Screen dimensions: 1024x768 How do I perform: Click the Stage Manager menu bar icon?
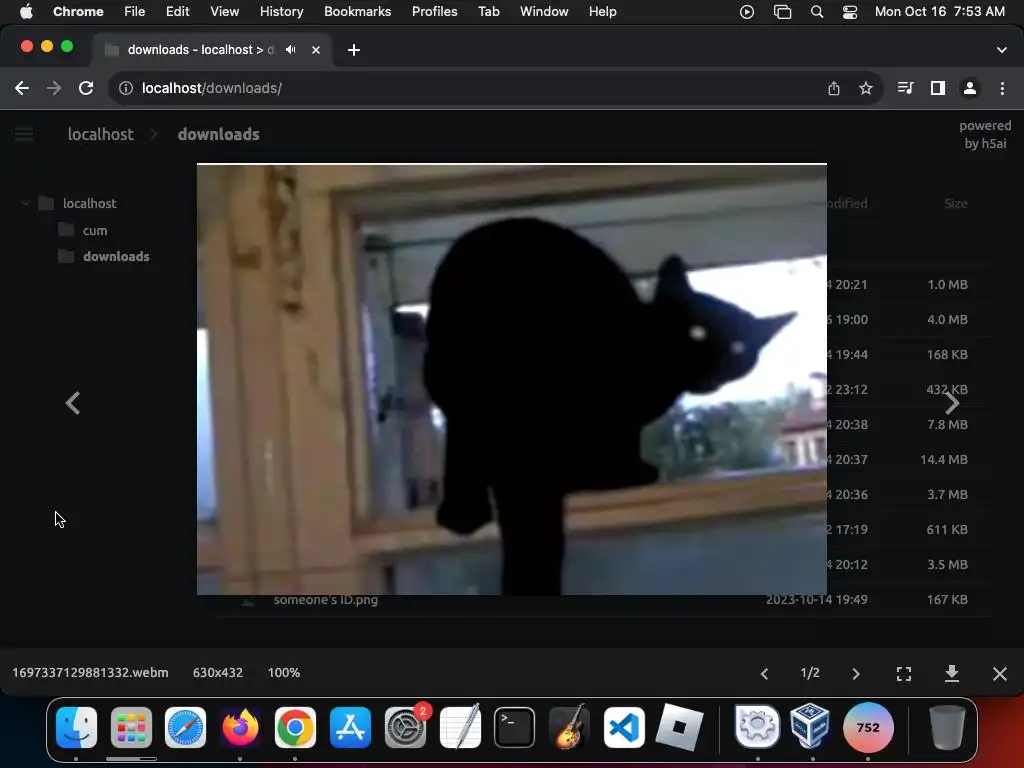[x=782, y=12]
